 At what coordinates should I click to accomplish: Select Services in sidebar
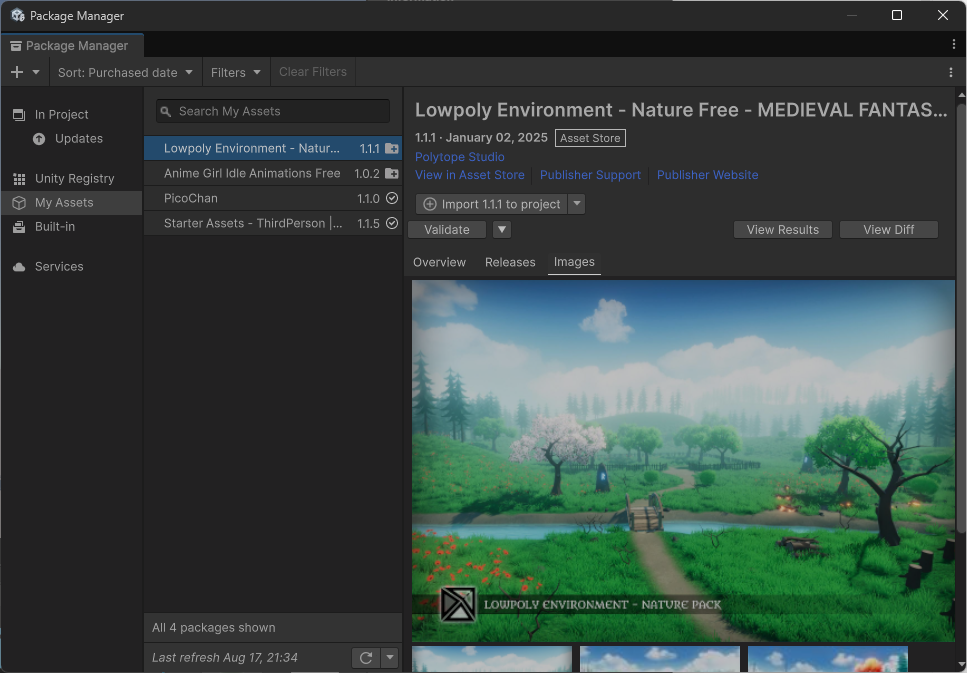[72, 266]
